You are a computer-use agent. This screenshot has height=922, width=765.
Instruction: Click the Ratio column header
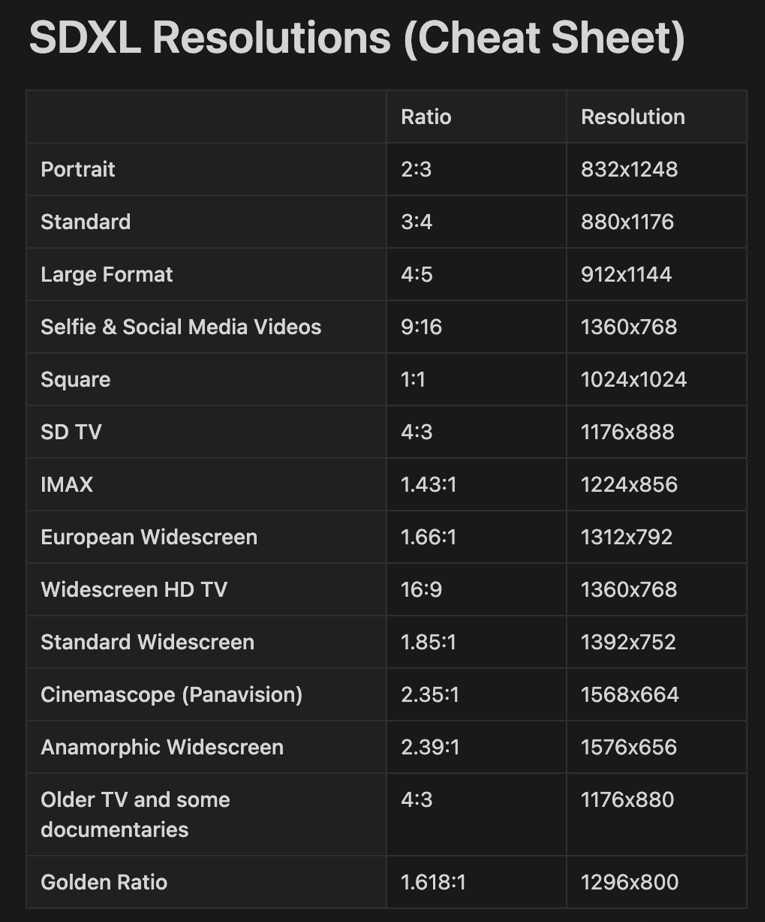coord(426,117)
